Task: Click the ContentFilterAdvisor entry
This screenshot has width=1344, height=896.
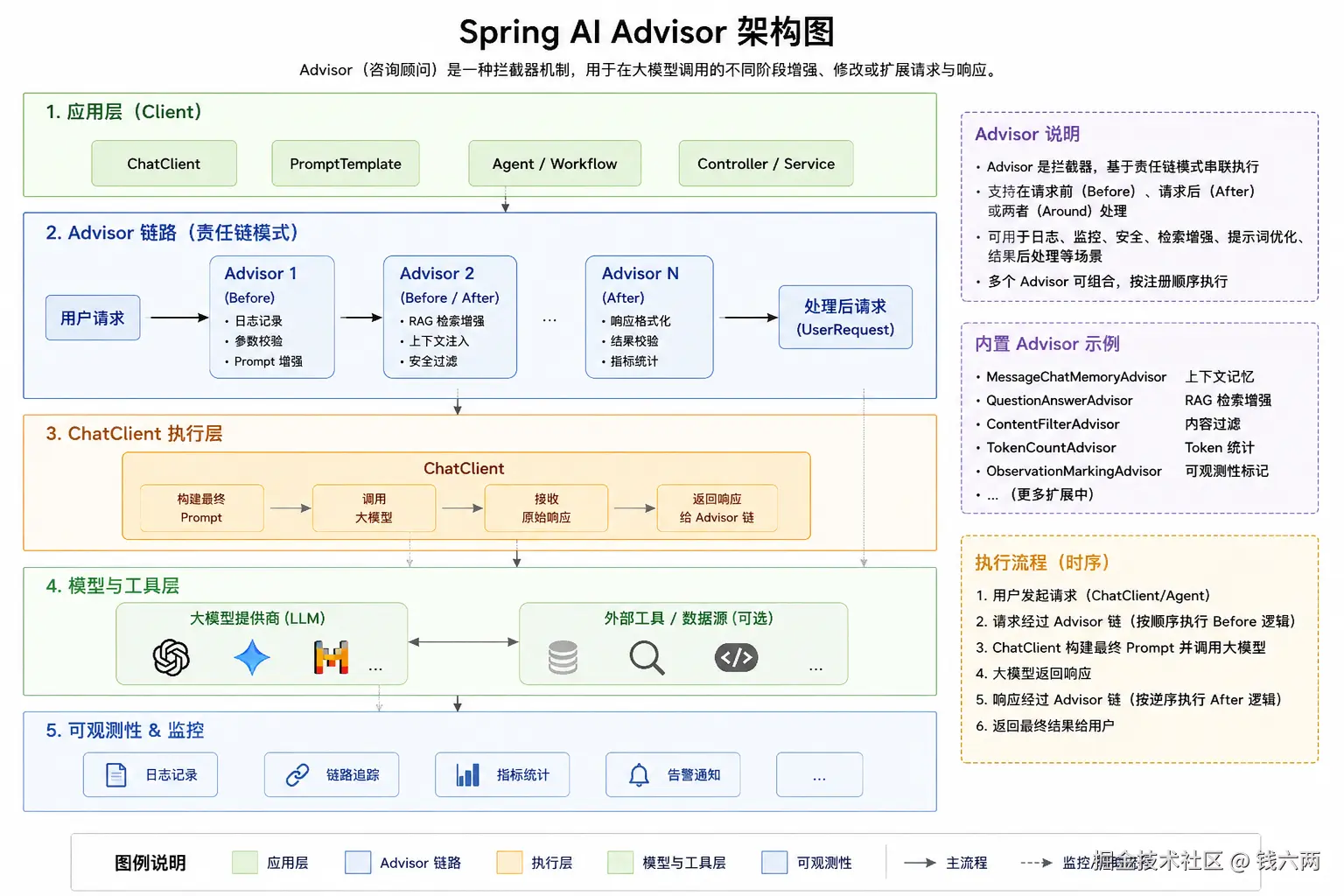Action: [x=1053, y=424]
